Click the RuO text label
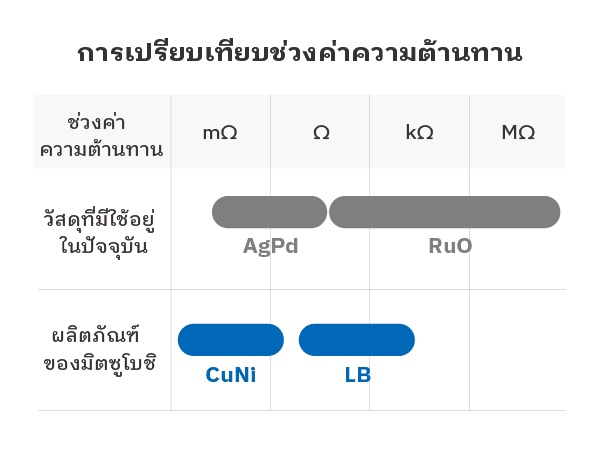The height and width of the screenshot is (451, 600). tap(450, 246)
